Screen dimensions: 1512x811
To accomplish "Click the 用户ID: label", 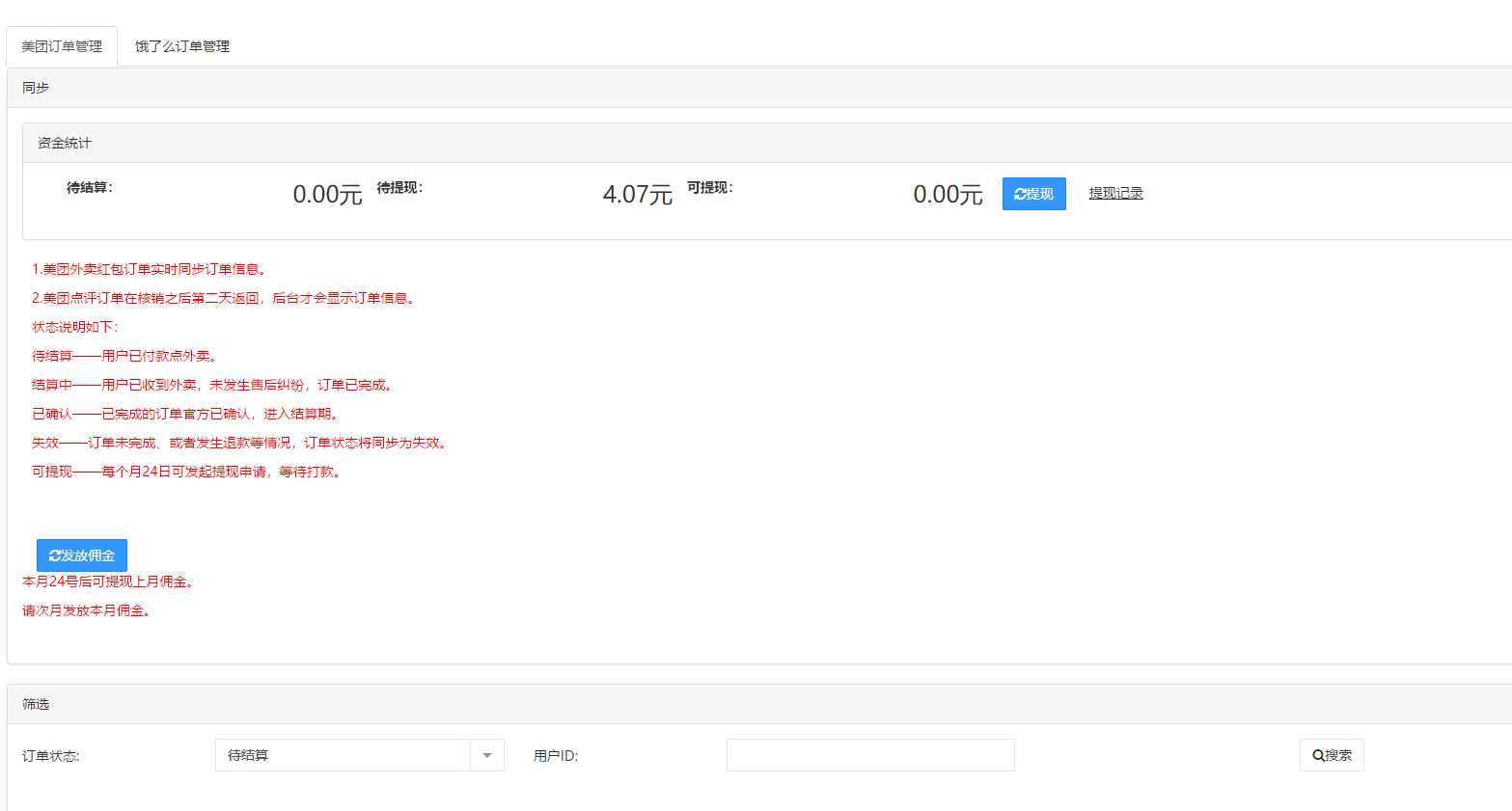I will 556,756.
